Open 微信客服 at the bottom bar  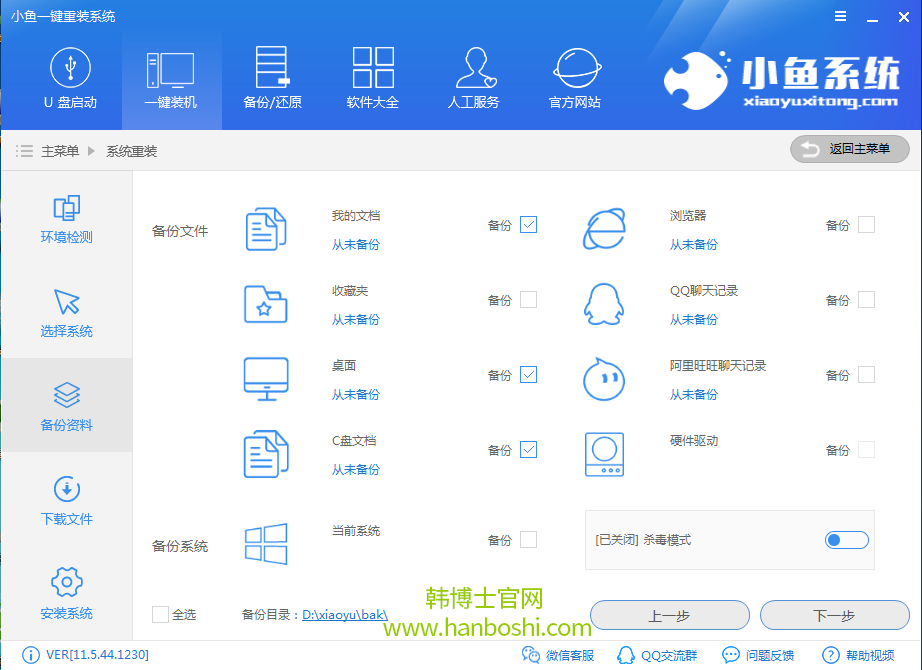pos(560,655)
